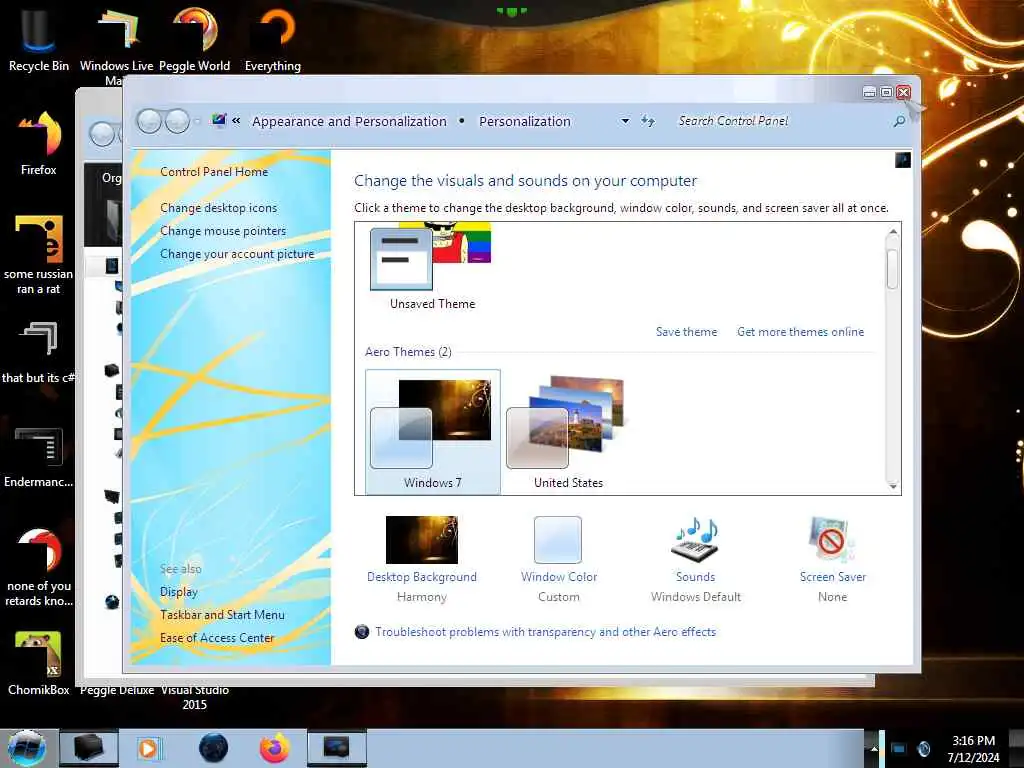Open the Display link under See also

pos(179,592)
